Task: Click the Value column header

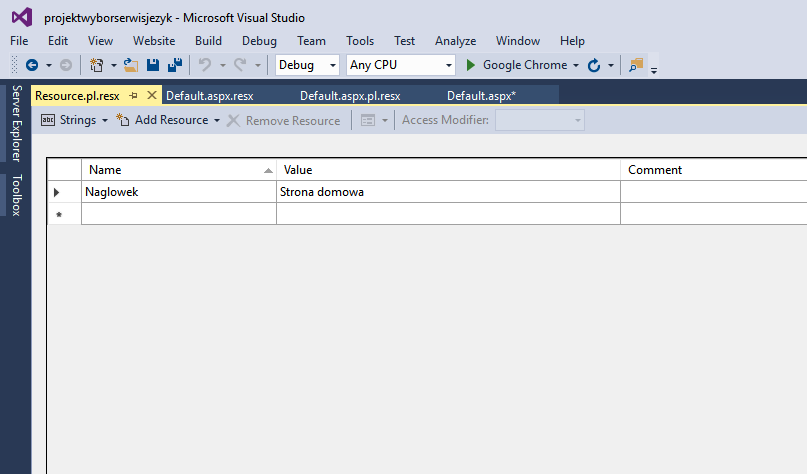Action: coord(448,170)
